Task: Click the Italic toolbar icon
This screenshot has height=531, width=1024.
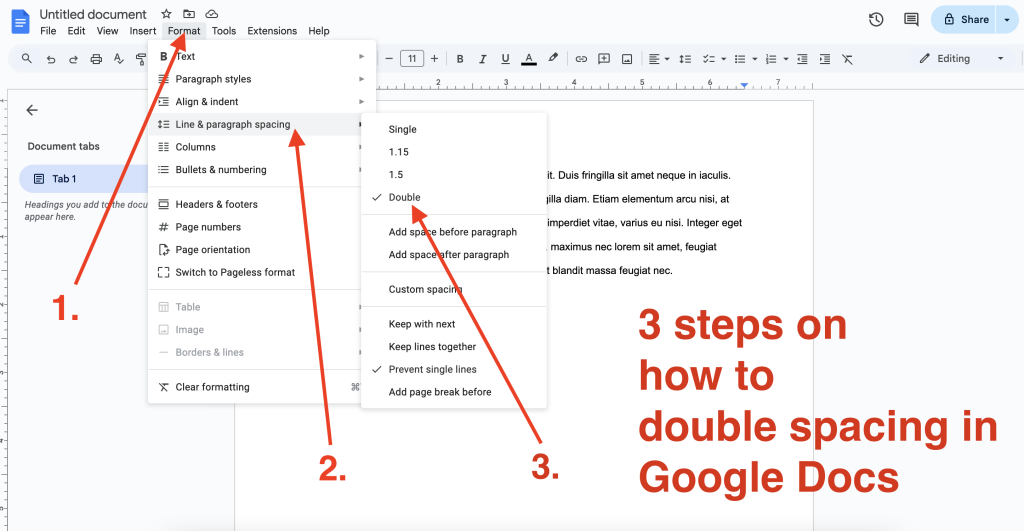Action: point(483,59)
